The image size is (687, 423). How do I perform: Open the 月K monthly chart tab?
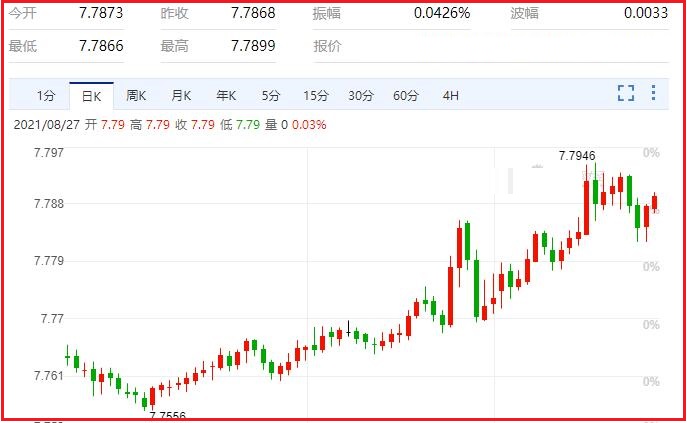pyautogui.click(x=181, y=96)
